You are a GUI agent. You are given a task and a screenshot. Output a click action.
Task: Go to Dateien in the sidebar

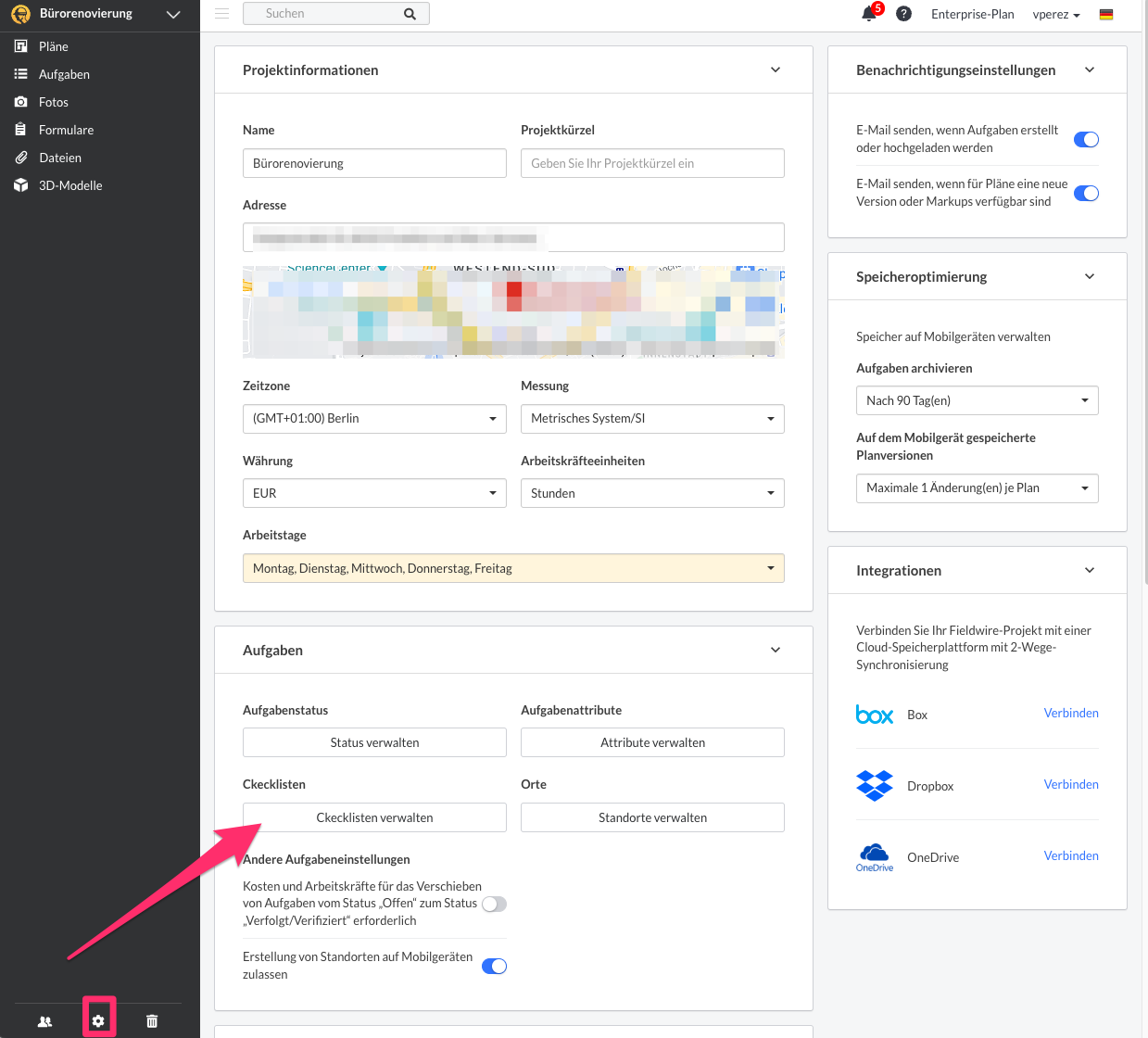pyautogui.click(x=60, y=158)
